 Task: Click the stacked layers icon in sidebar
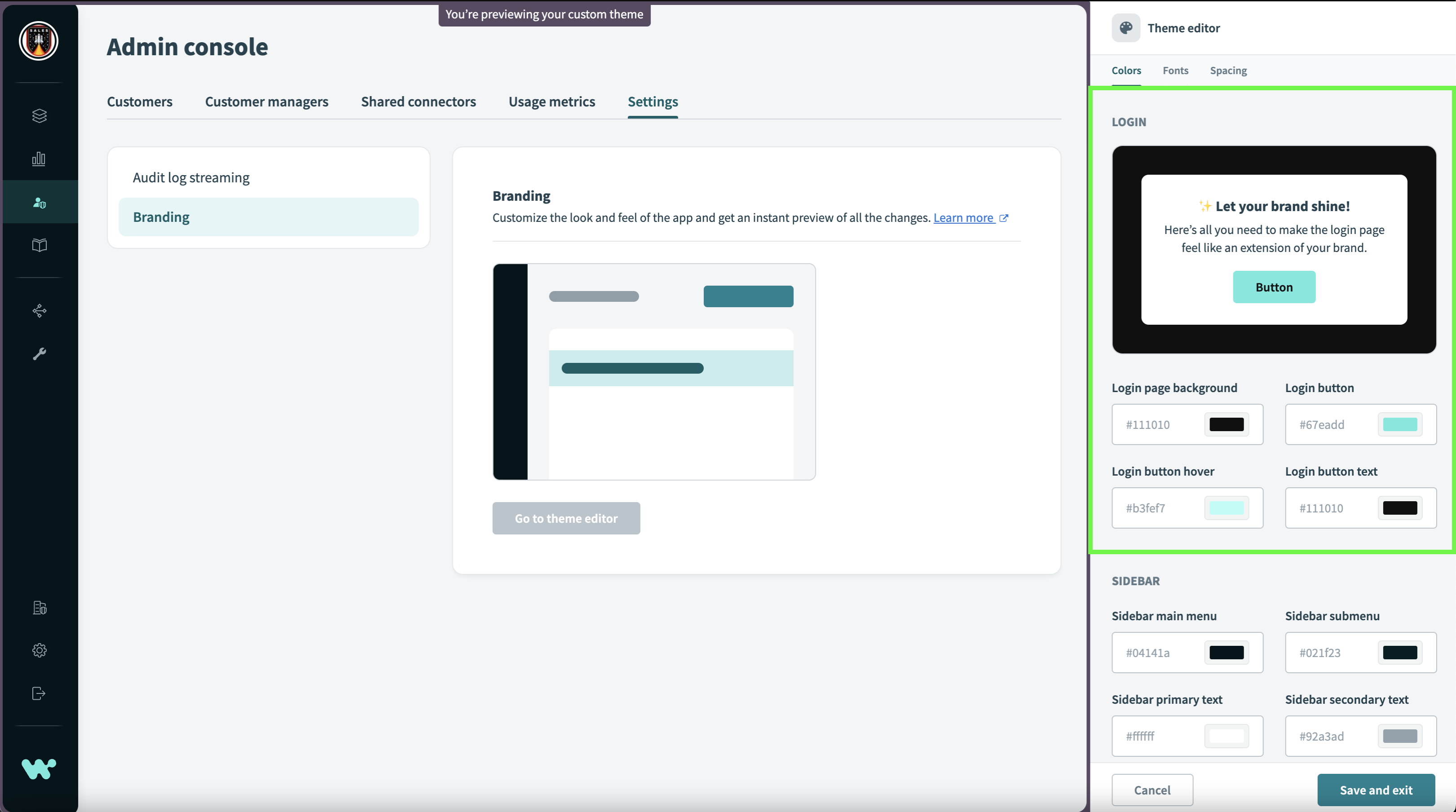(x=39, y=116)
